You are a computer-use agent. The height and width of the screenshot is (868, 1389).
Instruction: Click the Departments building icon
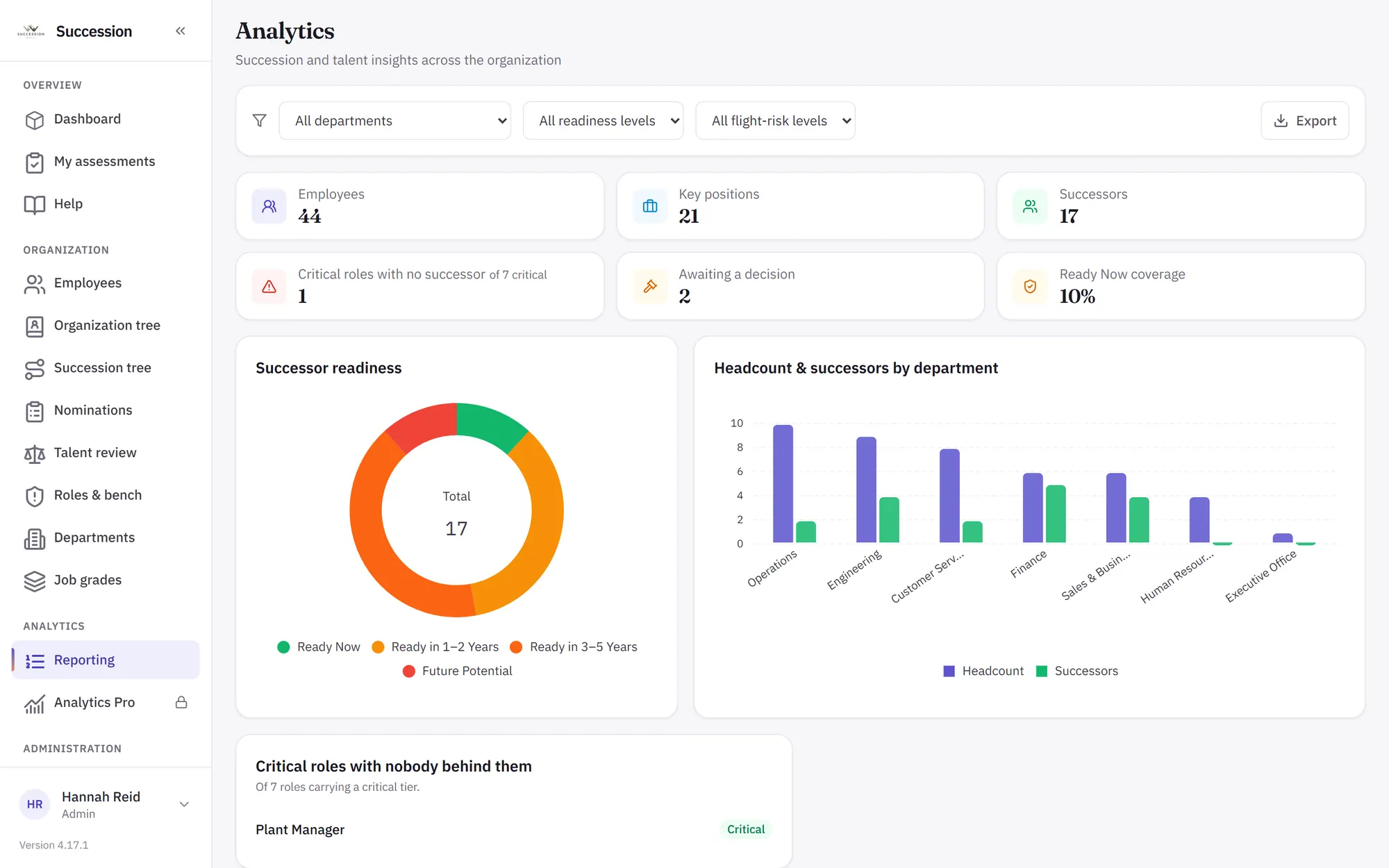click(x=35, y=538)
